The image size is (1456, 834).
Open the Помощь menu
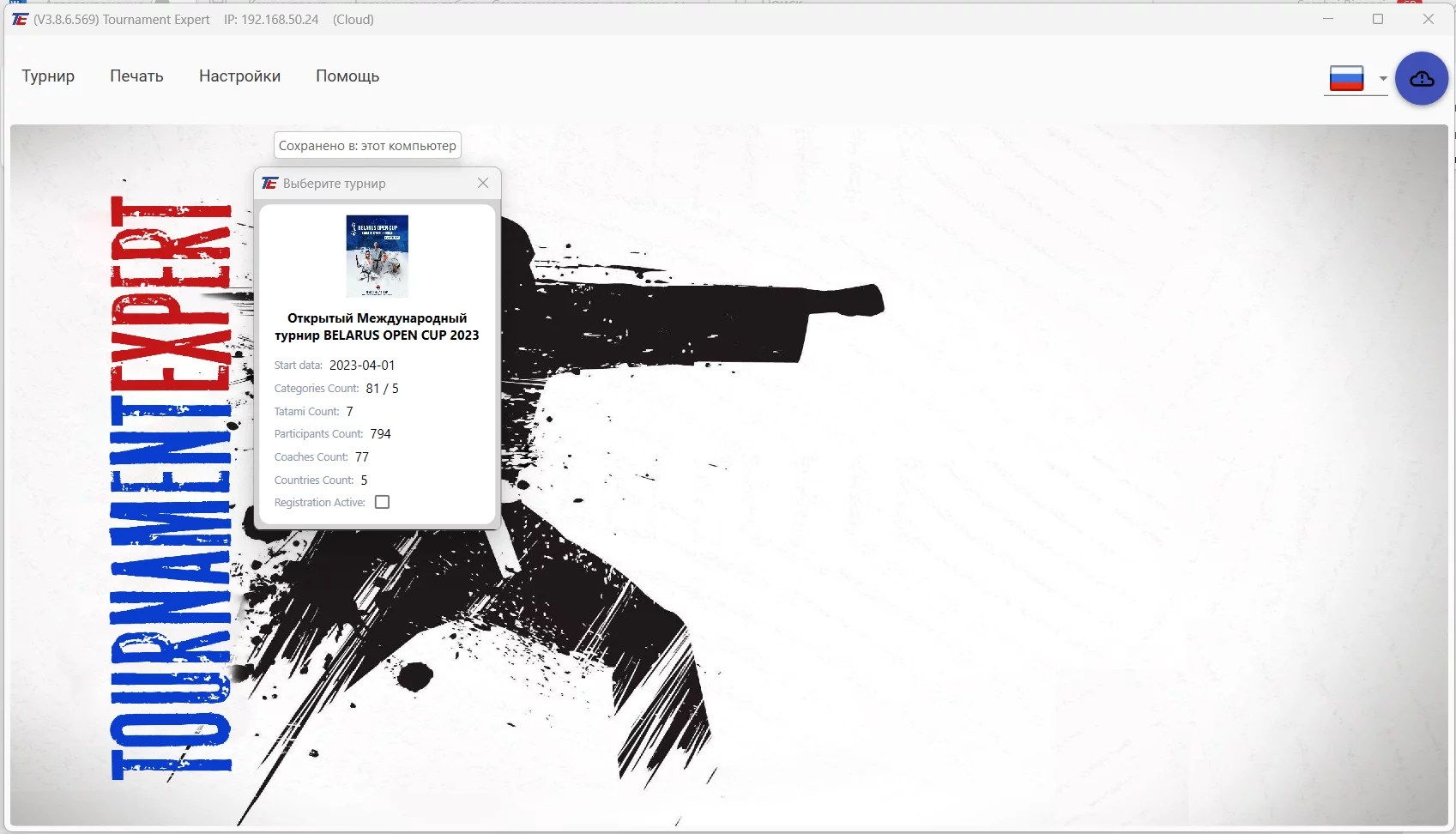coord(347,76)
